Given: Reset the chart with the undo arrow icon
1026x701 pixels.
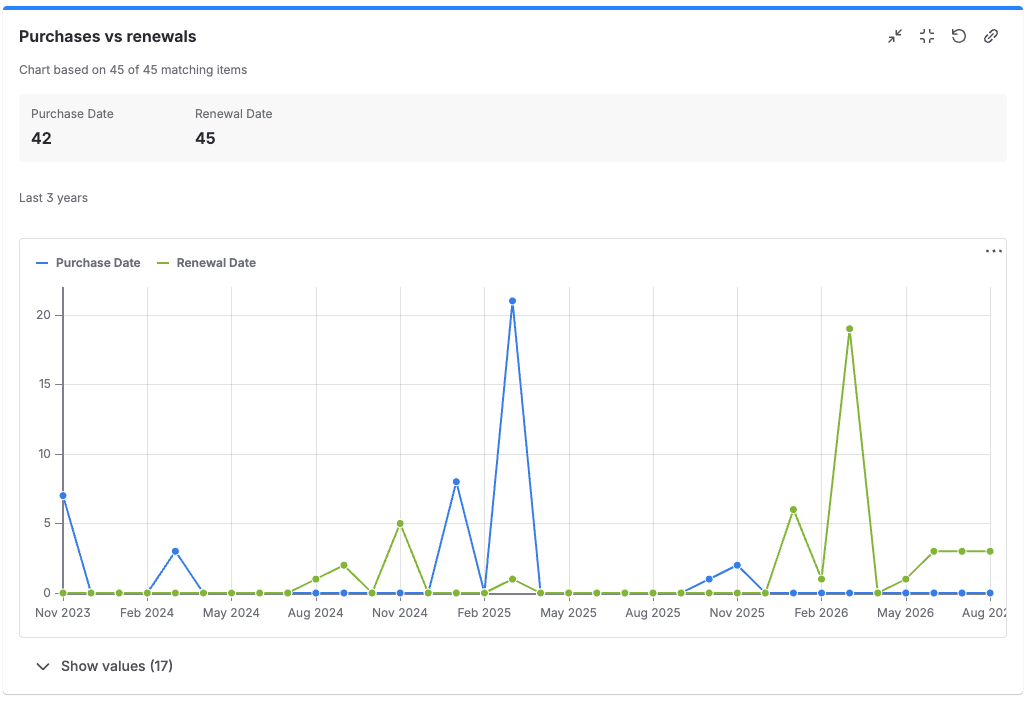Looking at the screenshot, I should [x=959, y=37].
